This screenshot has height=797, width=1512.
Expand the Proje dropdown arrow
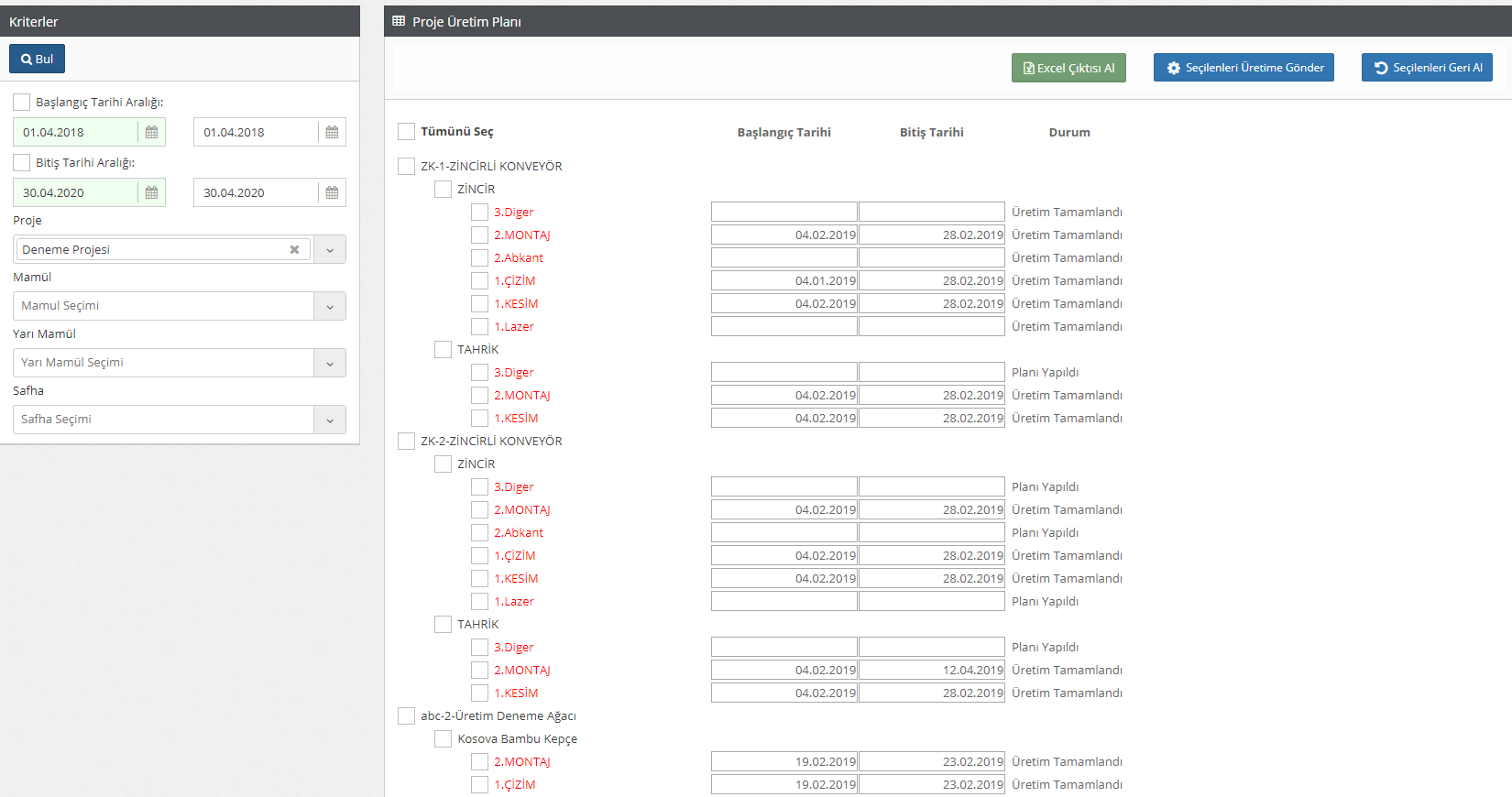pyautogui.click(x=330, y=249)
